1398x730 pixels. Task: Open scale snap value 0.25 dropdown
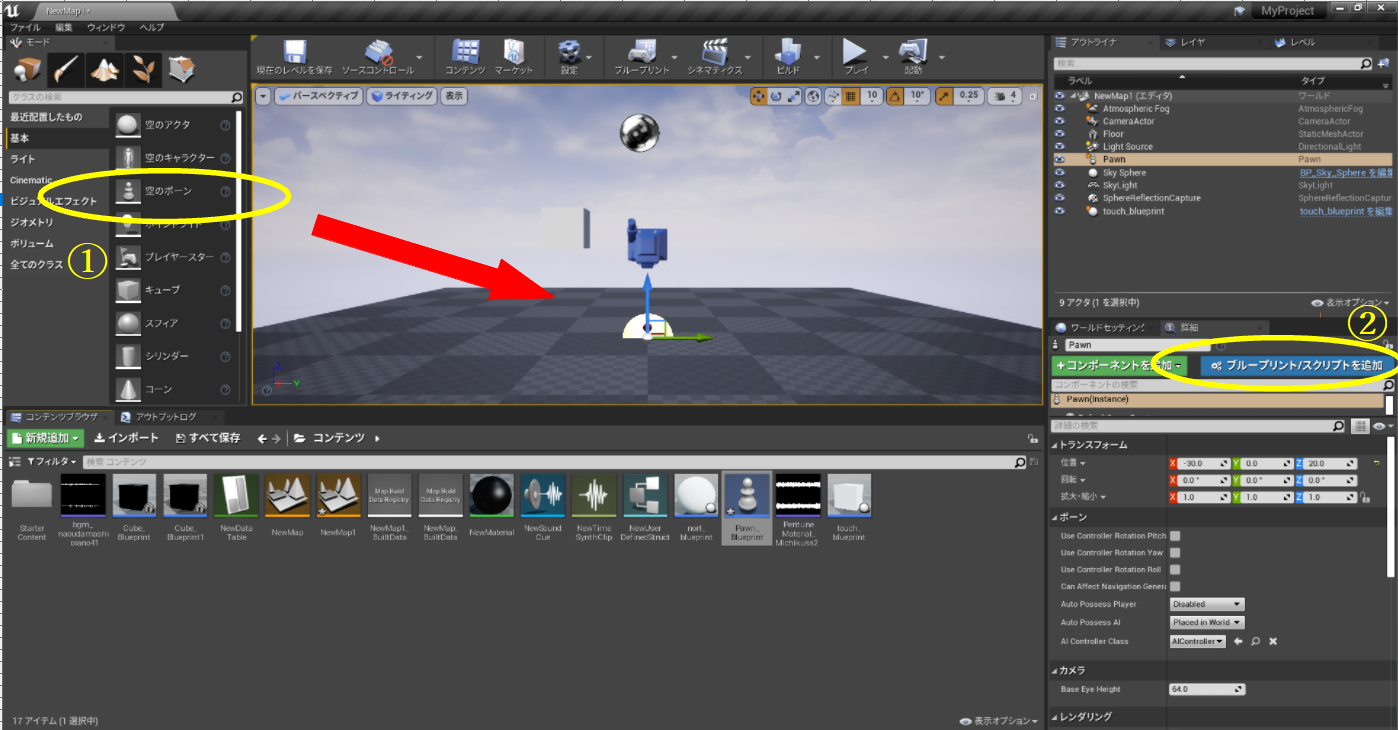click(x=968, y=96)
